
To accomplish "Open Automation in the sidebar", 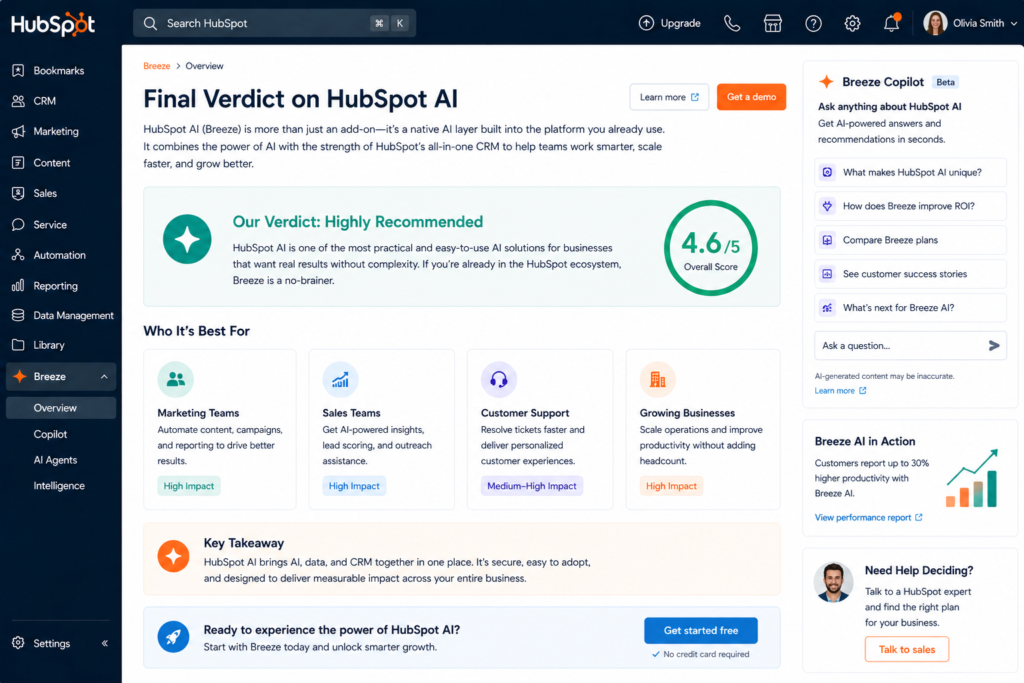I will pos(59,255).
